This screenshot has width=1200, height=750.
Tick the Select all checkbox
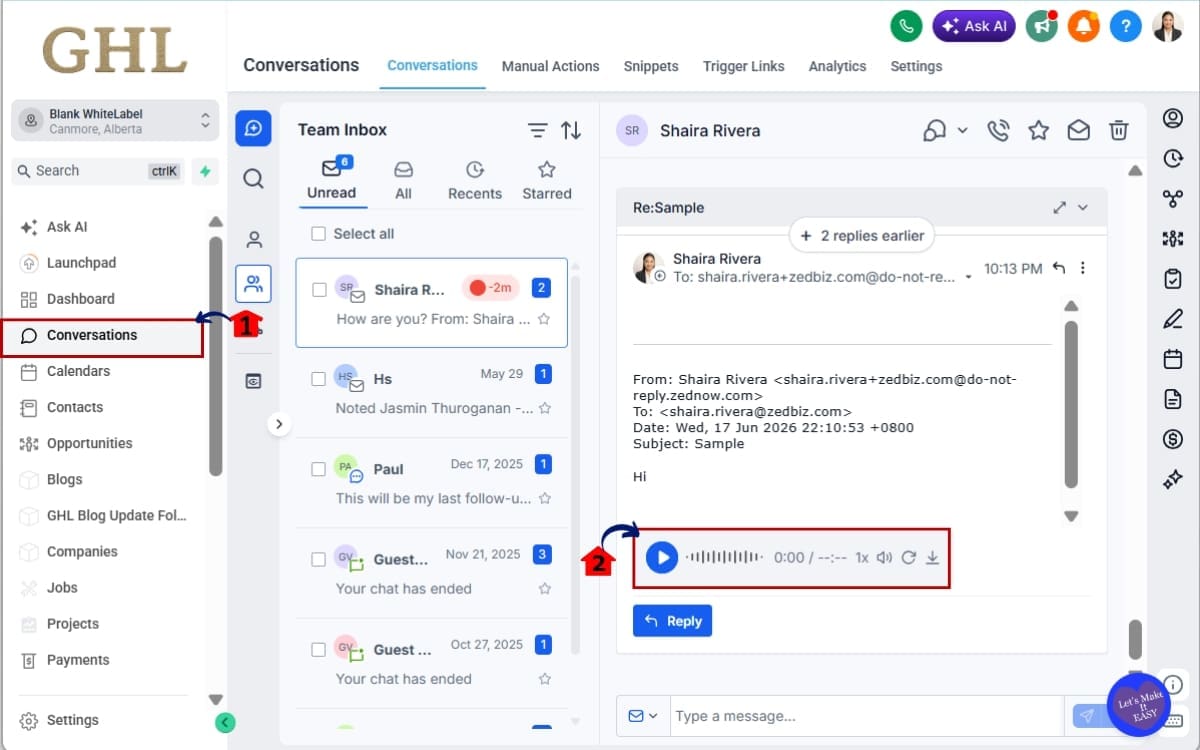318,233
